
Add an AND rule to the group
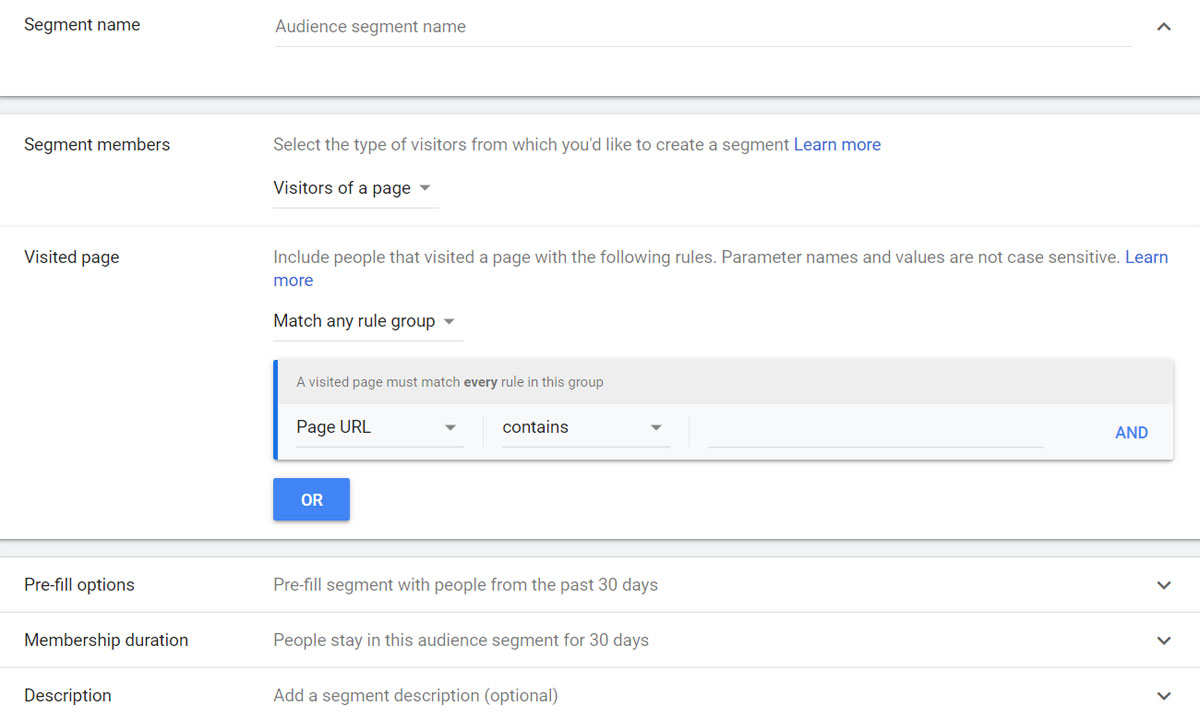coord(1131,433)
